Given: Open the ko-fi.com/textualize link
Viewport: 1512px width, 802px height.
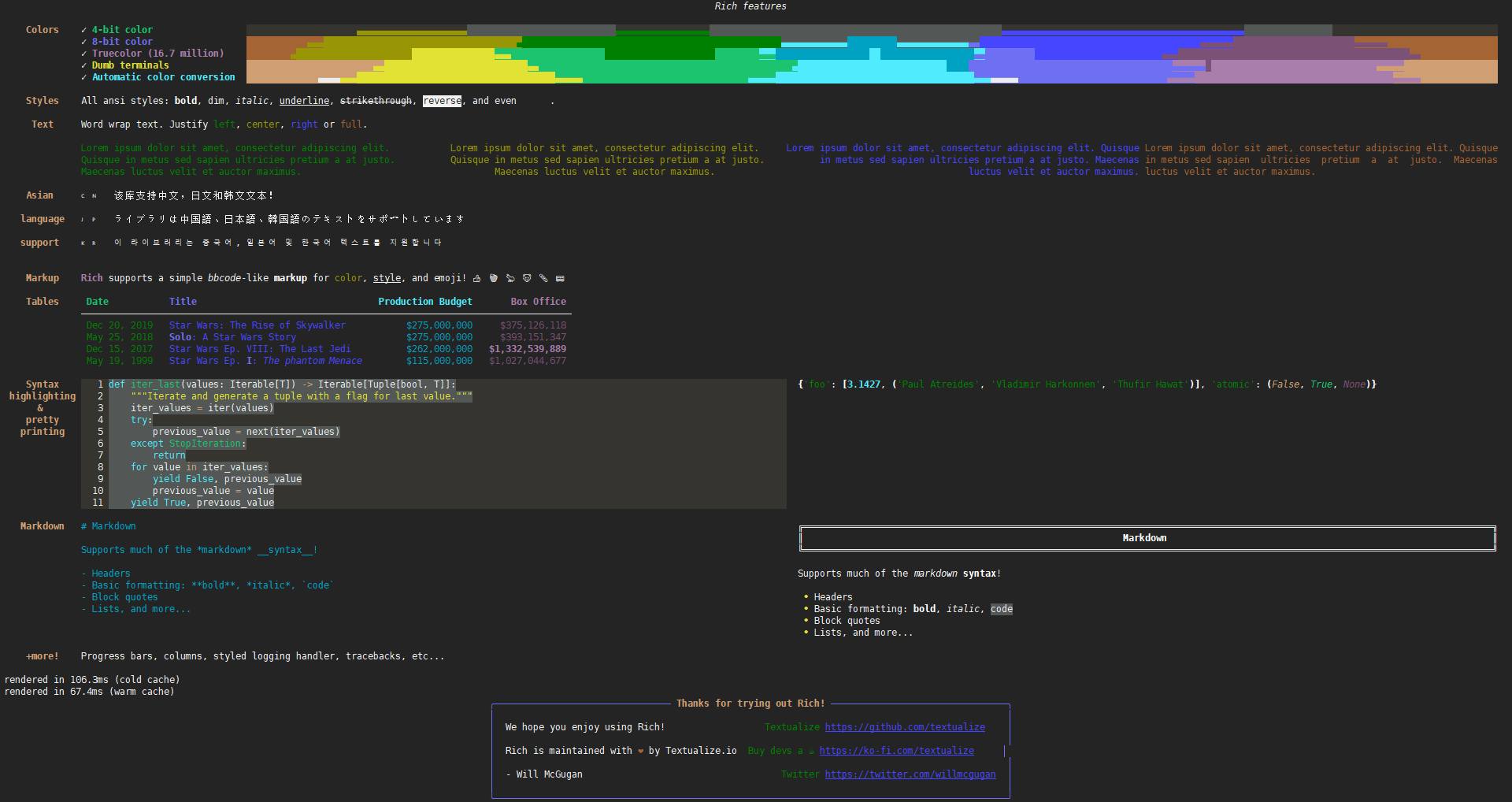Looking at the screenshot, I should point(896,751).
